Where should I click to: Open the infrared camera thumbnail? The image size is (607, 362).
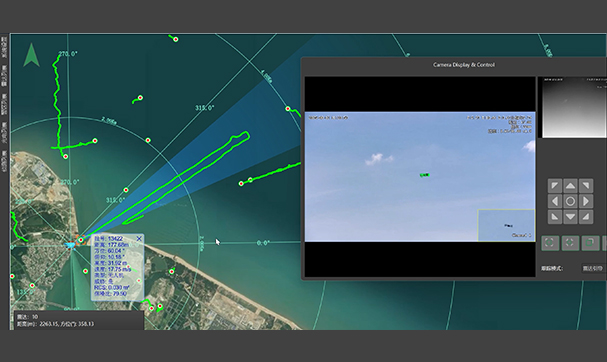[x=574, y=107]
